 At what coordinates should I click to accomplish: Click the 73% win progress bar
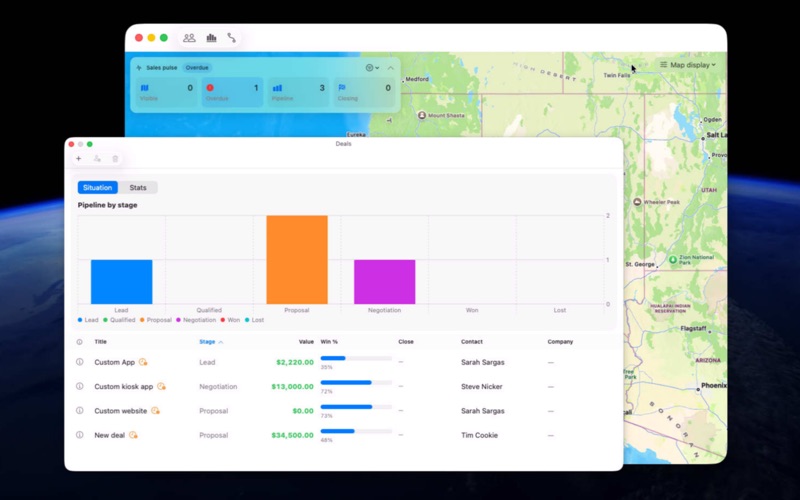356,407
